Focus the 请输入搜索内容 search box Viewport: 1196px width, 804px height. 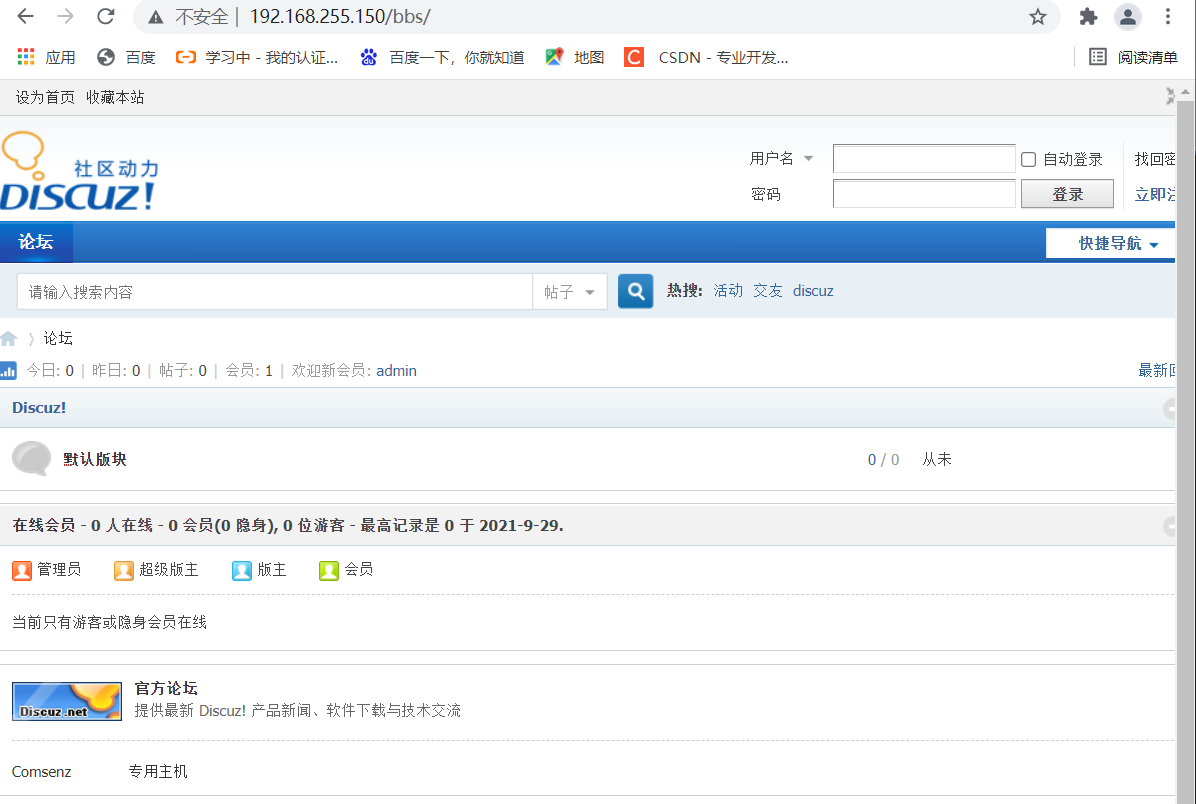275,292
